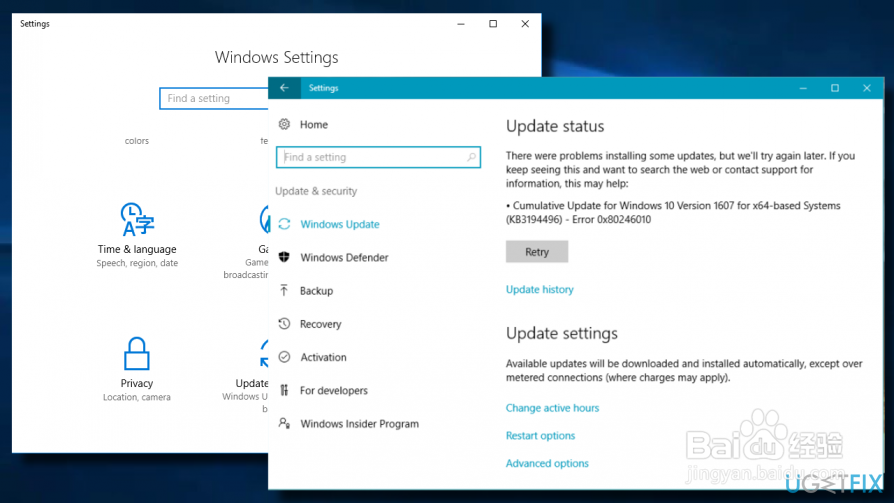Viewport: 894px width, 504px height.
Task: Open the Recovery page
Action: click(320, 324)
